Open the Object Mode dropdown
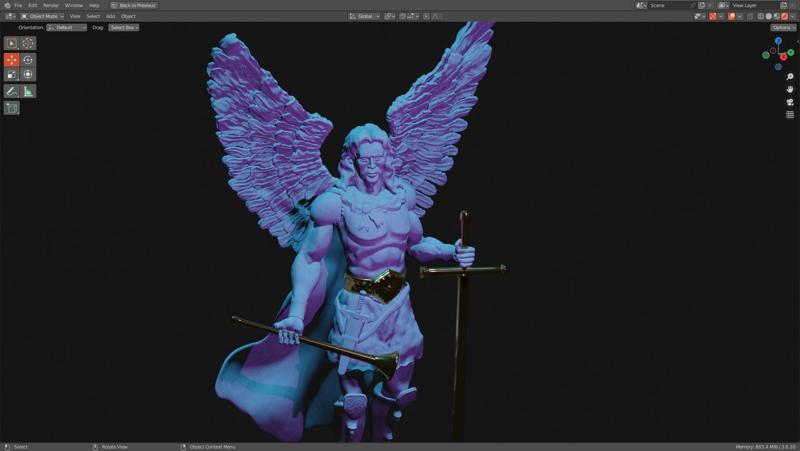This screenshot has width=800, height=451. [42, 16]
